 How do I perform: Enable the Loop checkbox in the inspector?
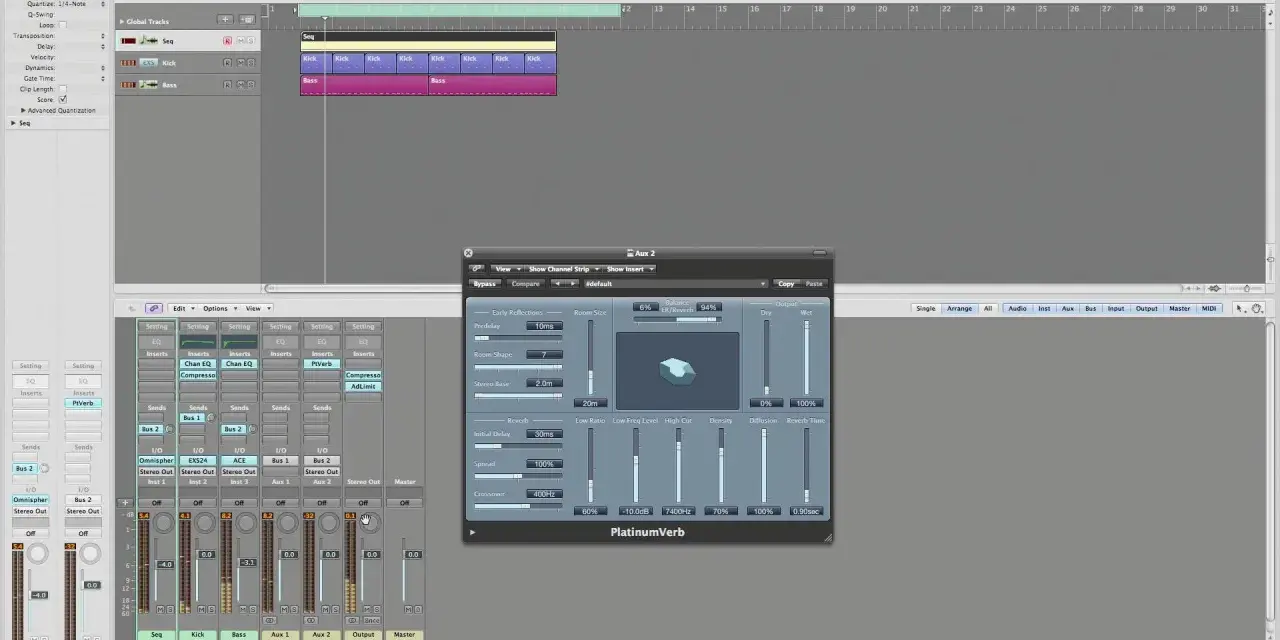62,25
